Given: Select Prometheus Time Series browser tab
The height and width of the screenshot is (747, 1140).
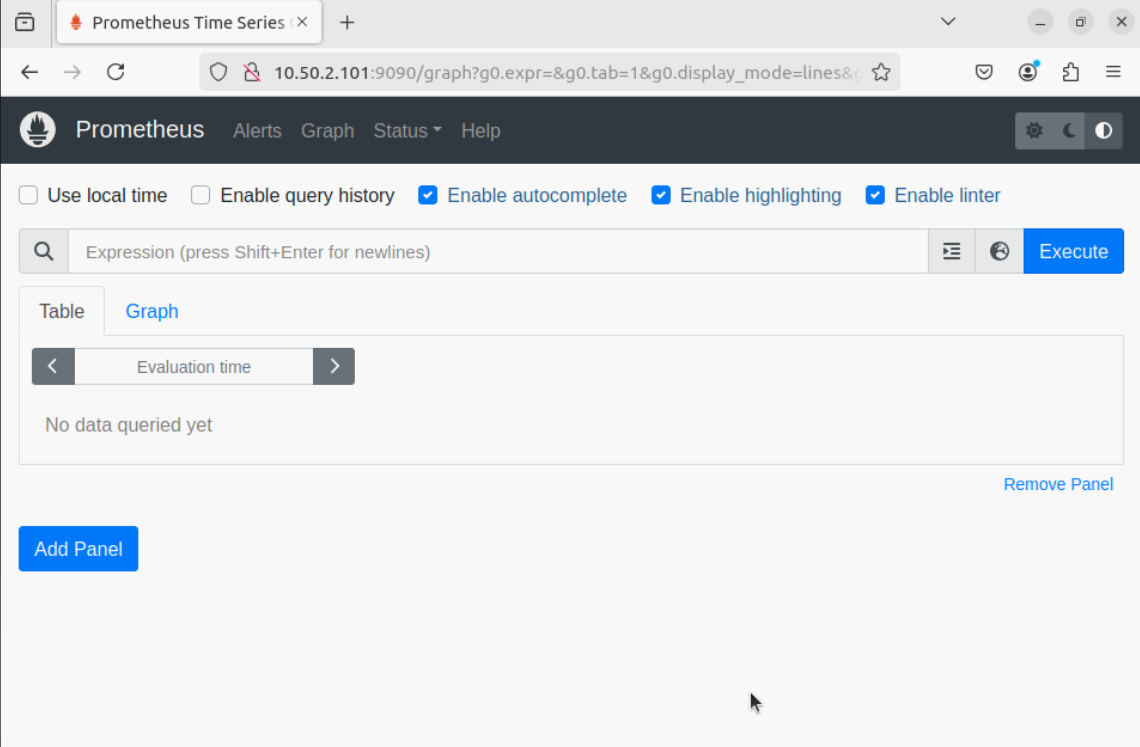Looking at the screenshot, I should coord(188,23).
